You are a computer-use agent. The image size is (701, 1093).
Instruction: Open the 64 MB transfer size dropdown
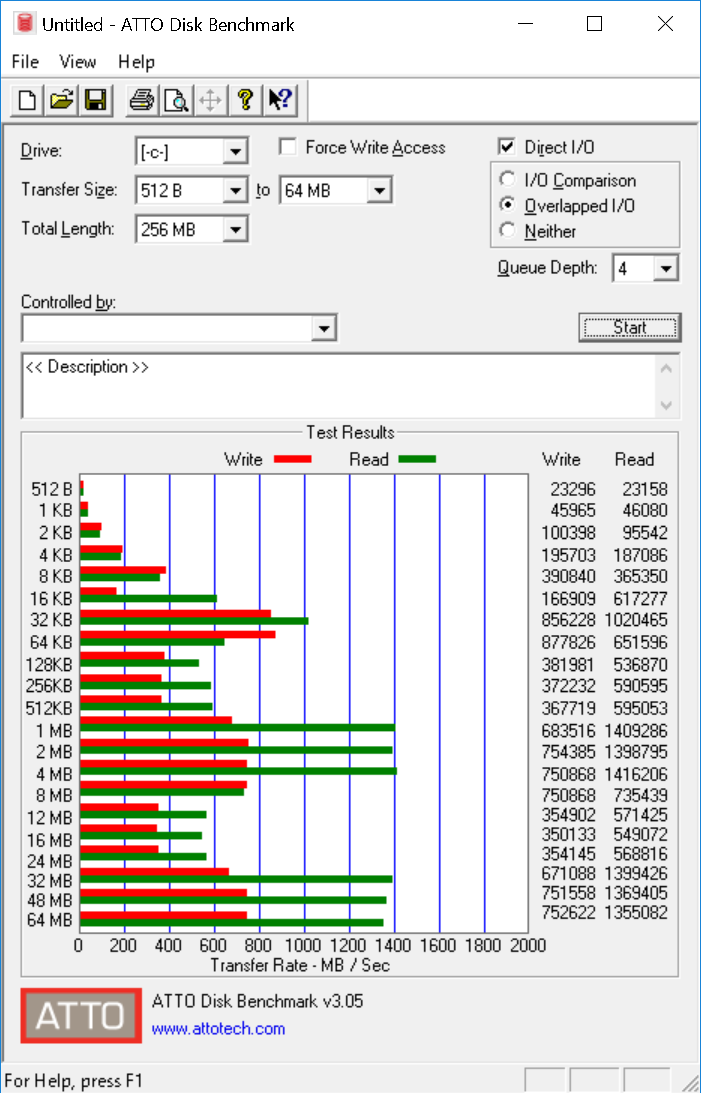(x=379, y=190)
